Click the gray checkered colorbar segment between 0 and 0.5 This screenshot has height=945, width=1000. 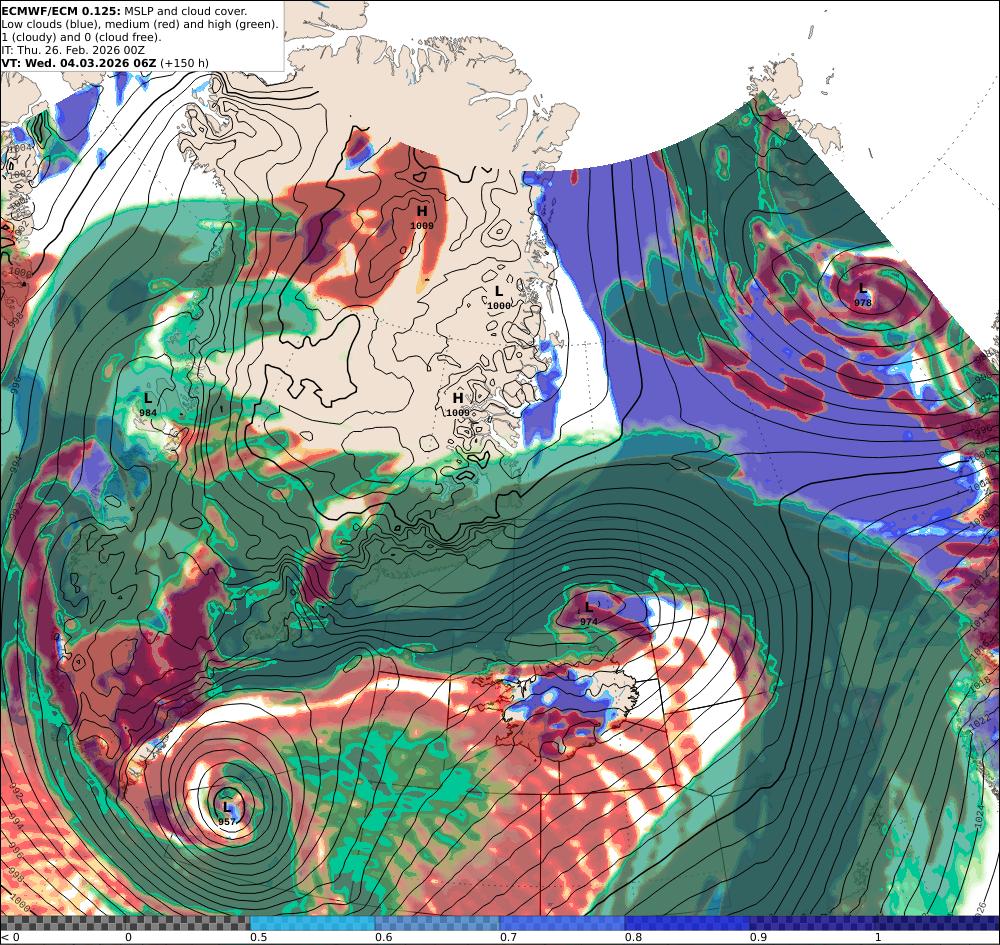(188, 923)
